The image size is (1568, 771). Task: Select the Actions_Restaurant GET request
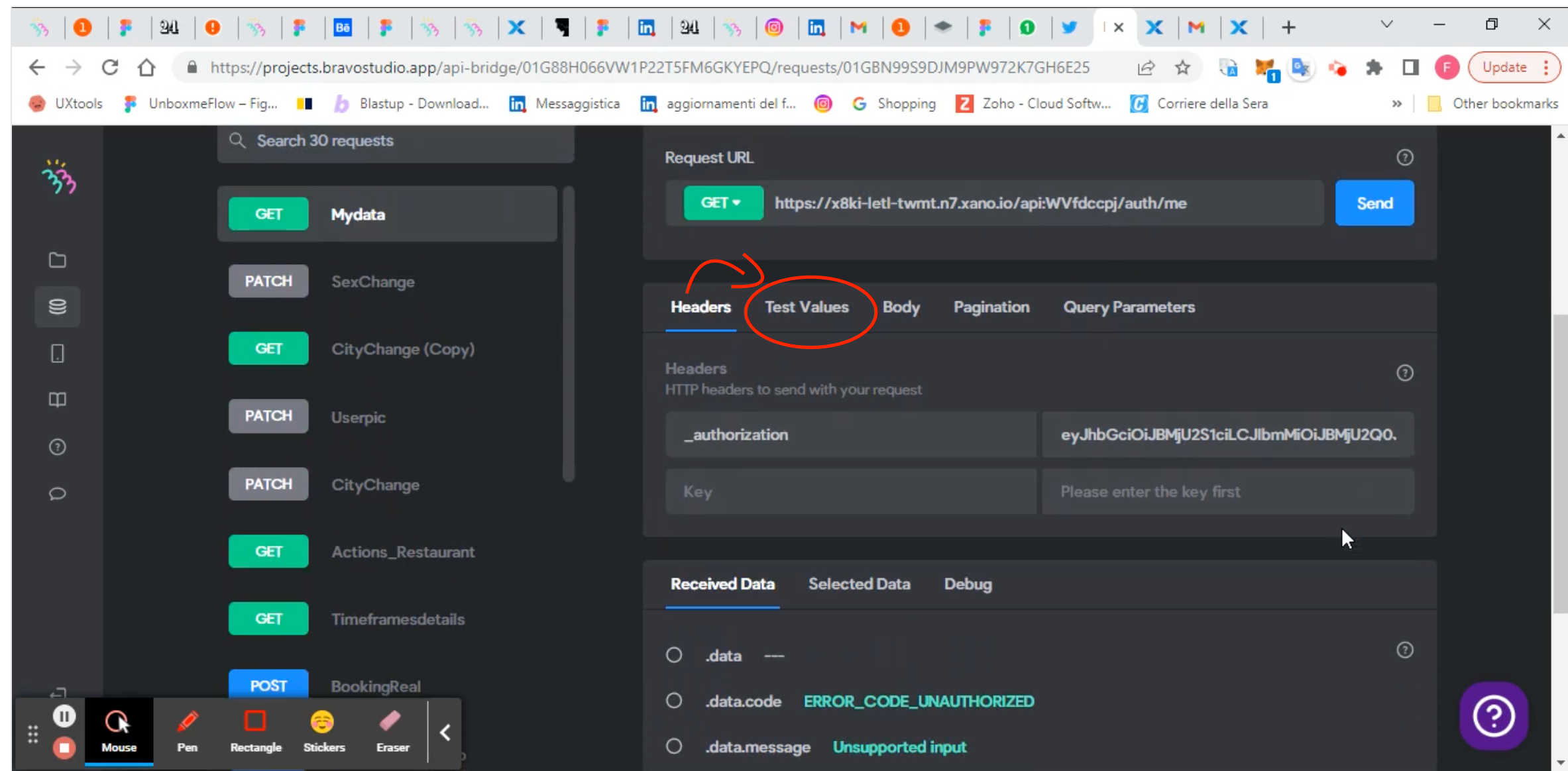388,552
